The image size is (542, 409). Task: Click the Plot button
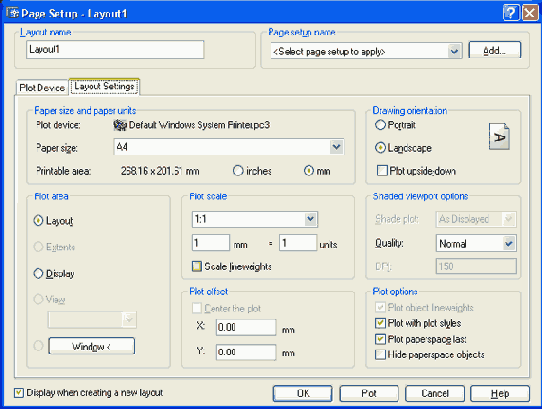[369, 393]
